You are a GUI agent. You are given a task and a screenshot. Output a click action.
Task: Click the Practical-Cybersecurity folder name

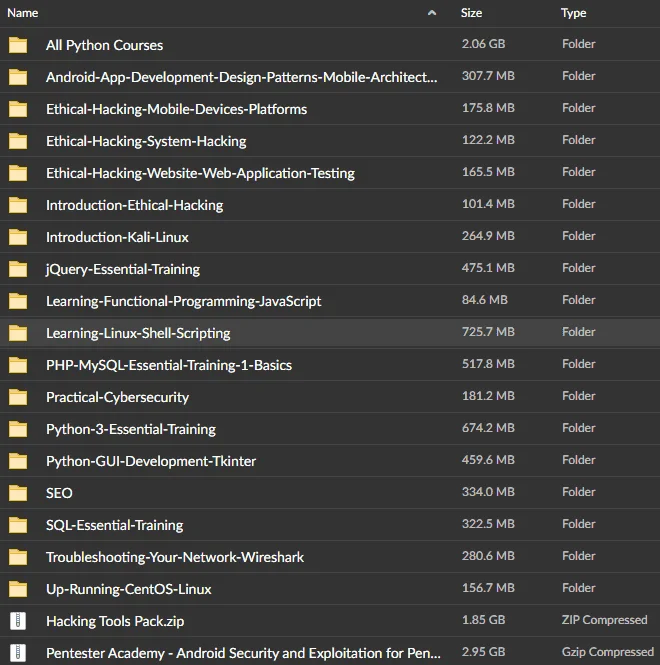(x=117, y=397)
